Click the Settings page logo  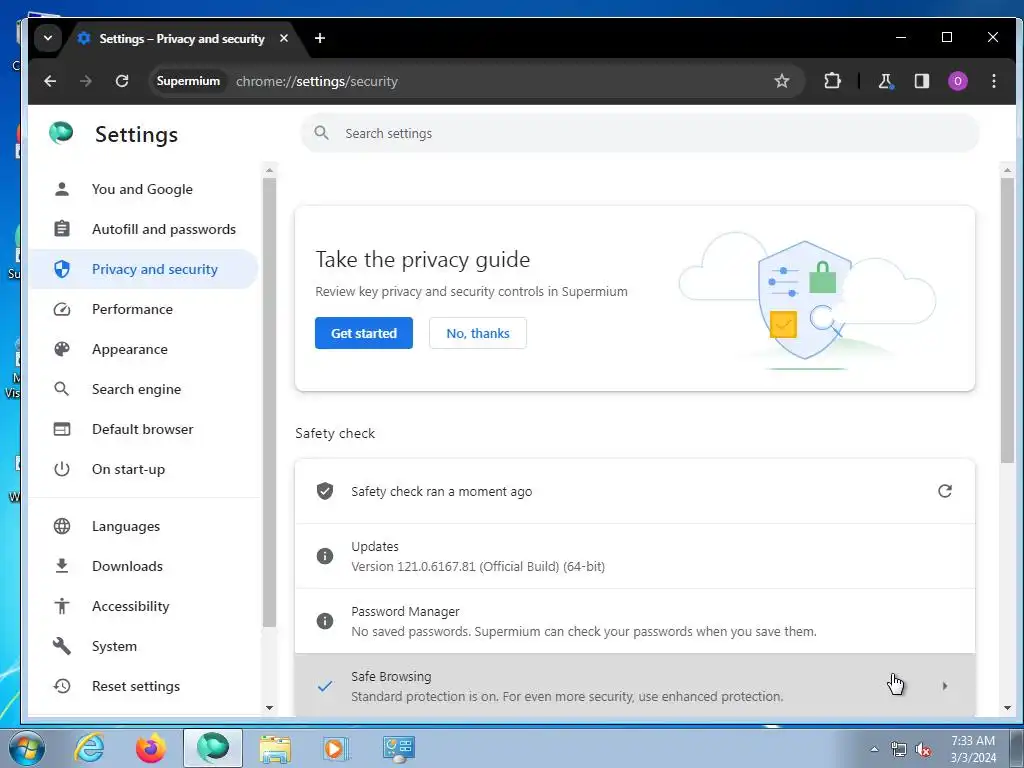coord(61,133)
